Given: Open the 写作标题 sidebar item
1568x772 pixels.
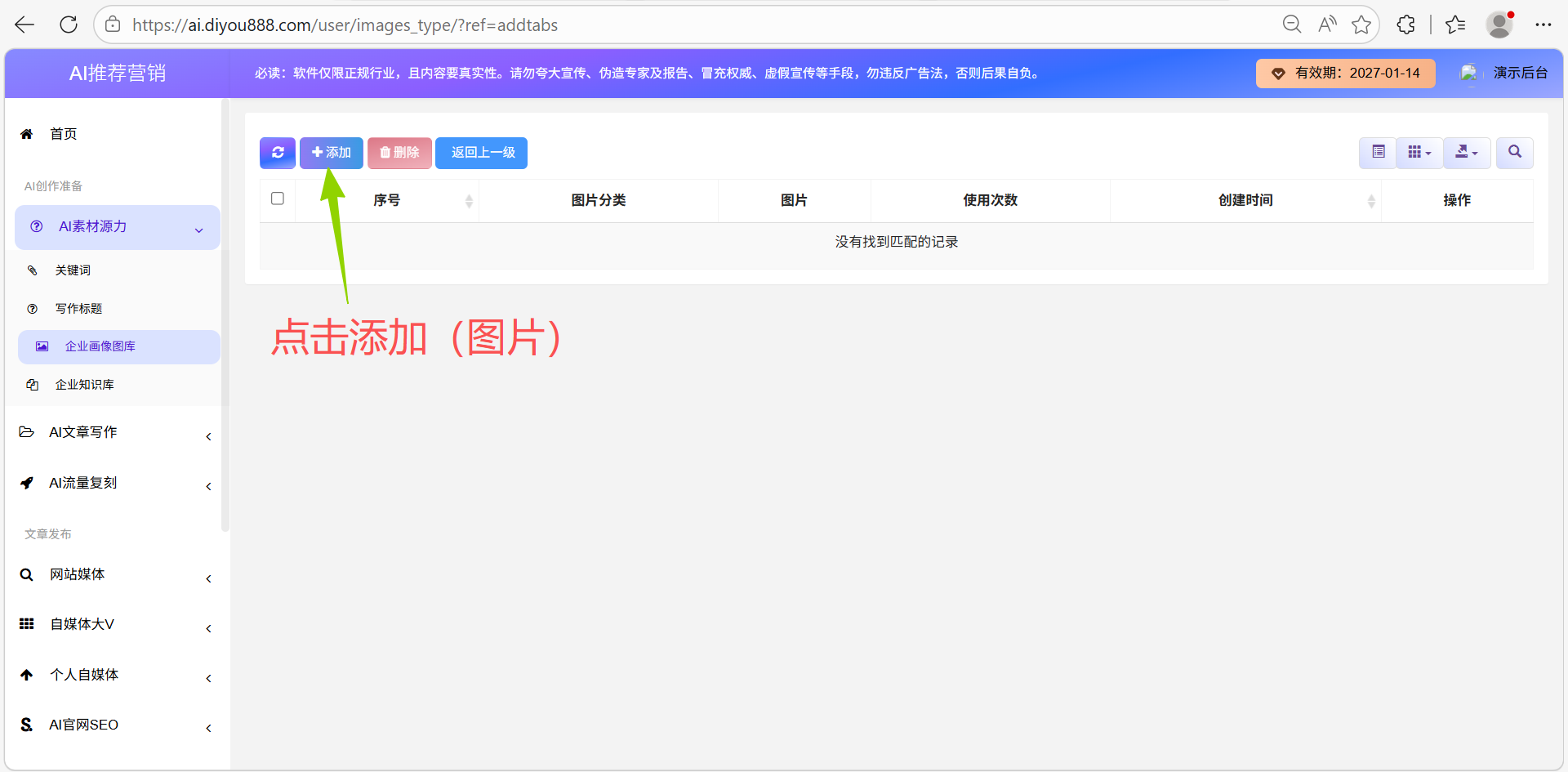Looking at the screenshot, I should pyautogui.click(x=78, y=308).
